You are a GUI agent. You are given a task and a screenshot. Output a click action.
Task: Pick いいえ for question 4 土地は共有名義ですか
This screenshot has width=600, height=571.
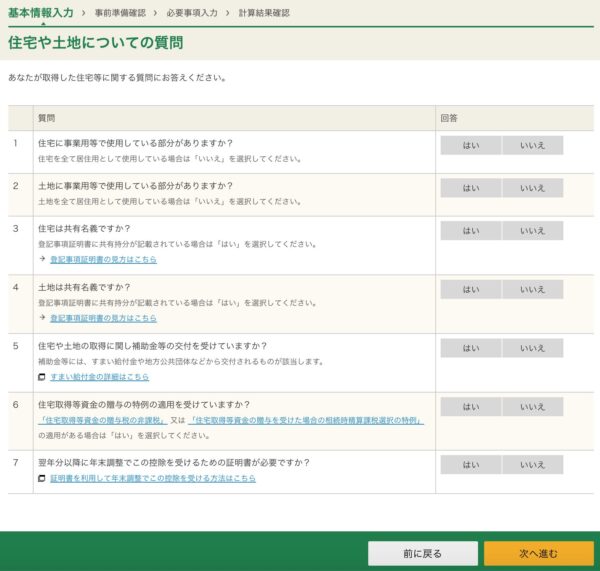click(532, 289)
